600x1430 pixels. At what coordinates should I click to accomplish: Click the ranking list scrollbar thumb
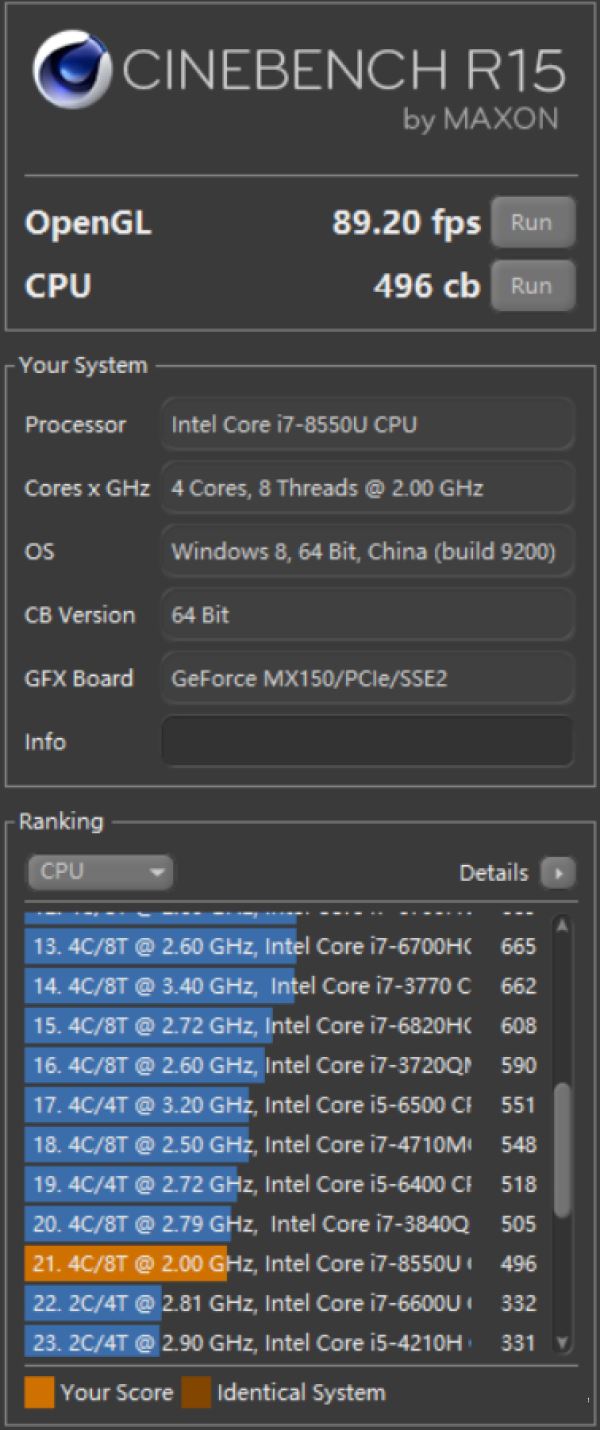[x=562, y=1150]
